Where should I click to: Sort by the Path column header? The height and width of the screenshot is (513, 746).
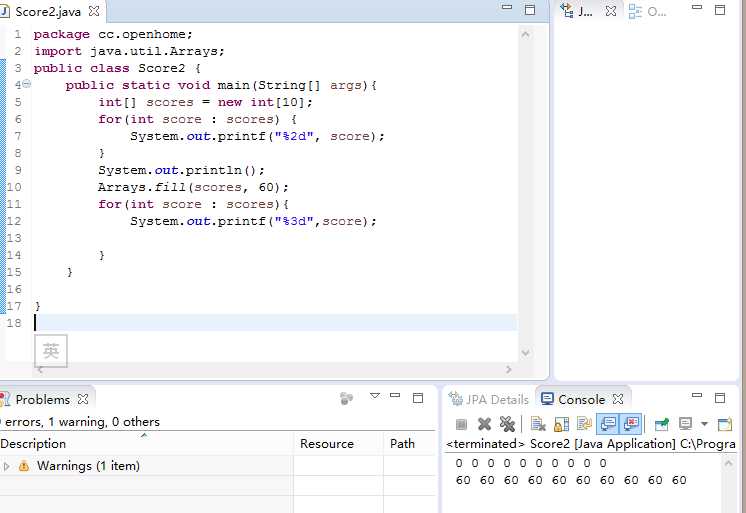point(410,444)
